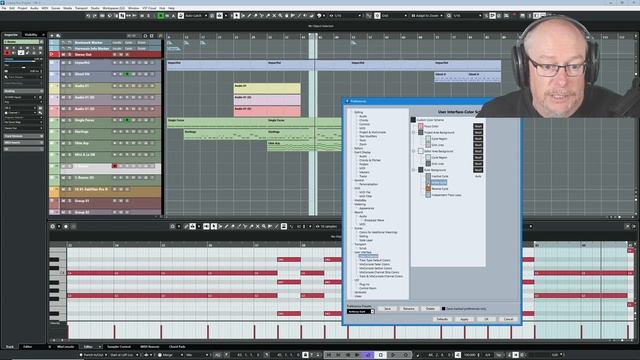Image resolution: width=640 pixels, height=360 pixels.
Task: Click the Custom Color Scheme swatch
Action: pyautogui.click(x=413, y=120)
